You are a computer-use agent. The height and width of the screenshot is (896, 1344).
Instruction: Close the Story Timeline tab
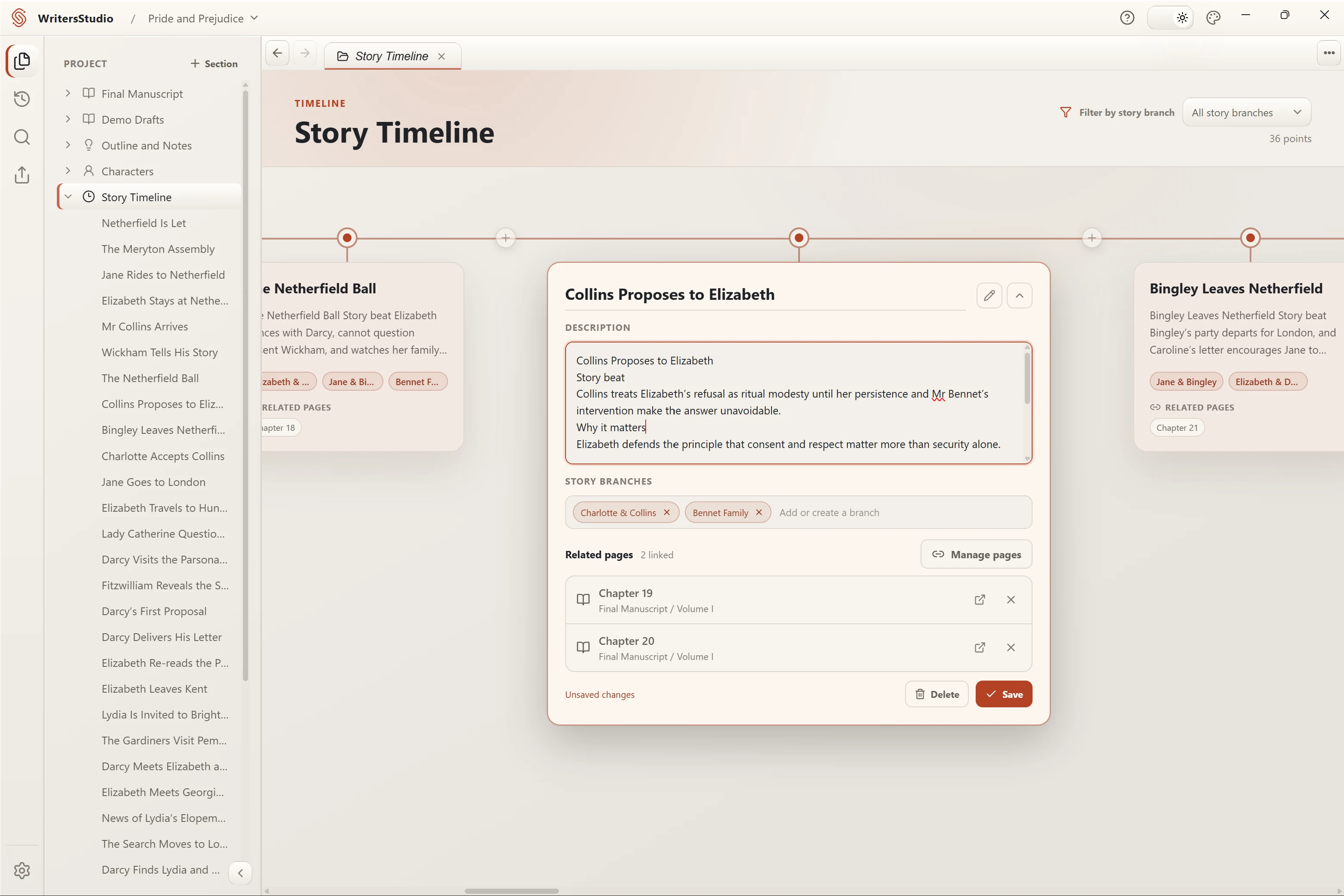click(x=441, y=56)
